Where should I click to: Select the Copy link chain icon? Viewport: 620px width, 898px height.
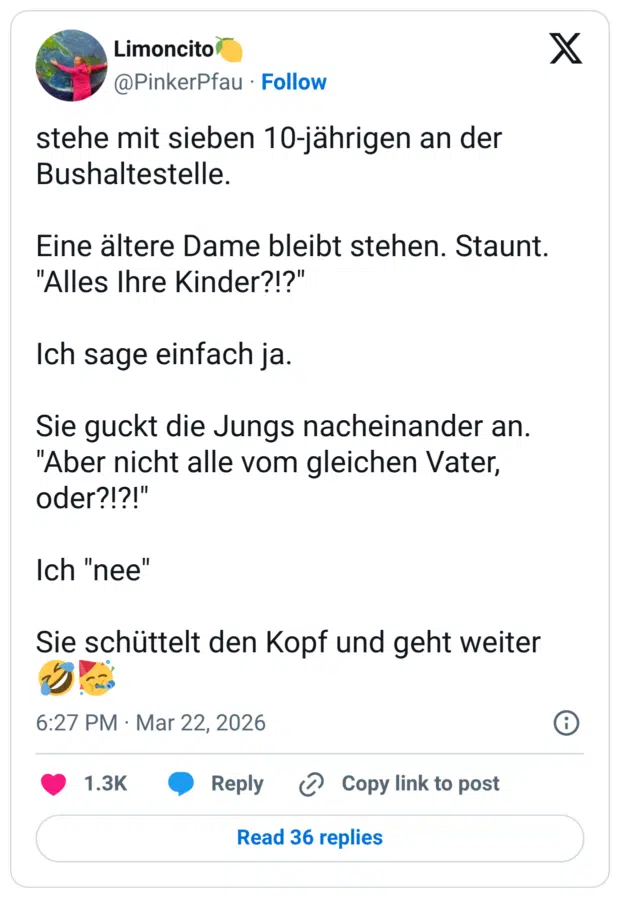tap(313, 784)
